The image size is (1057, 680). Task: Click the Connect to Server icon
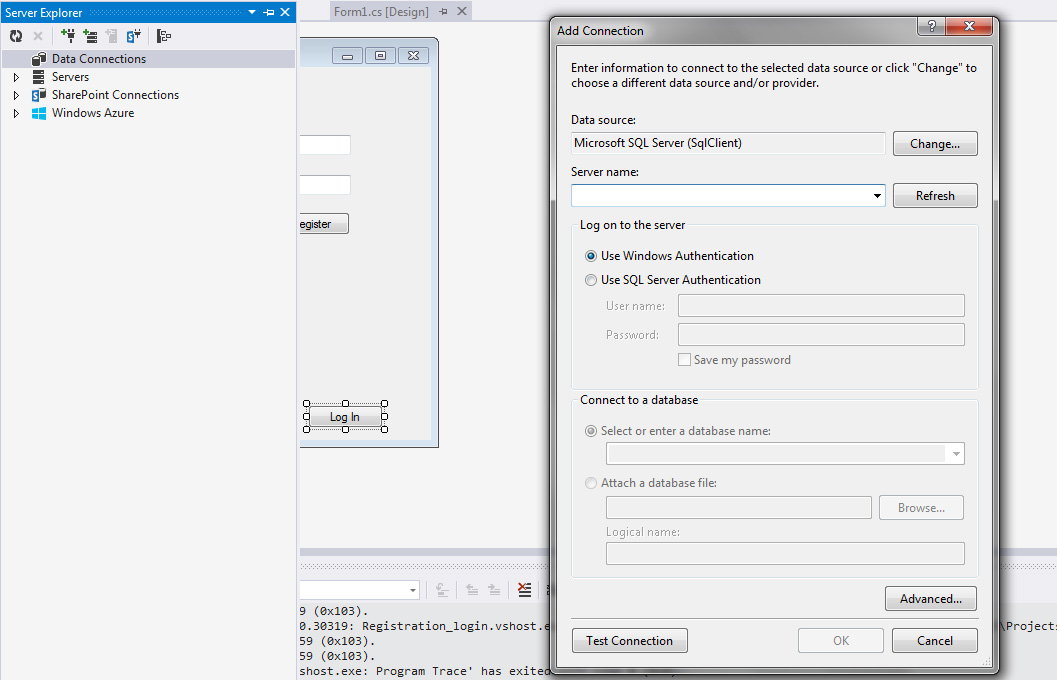pos(90,36)
